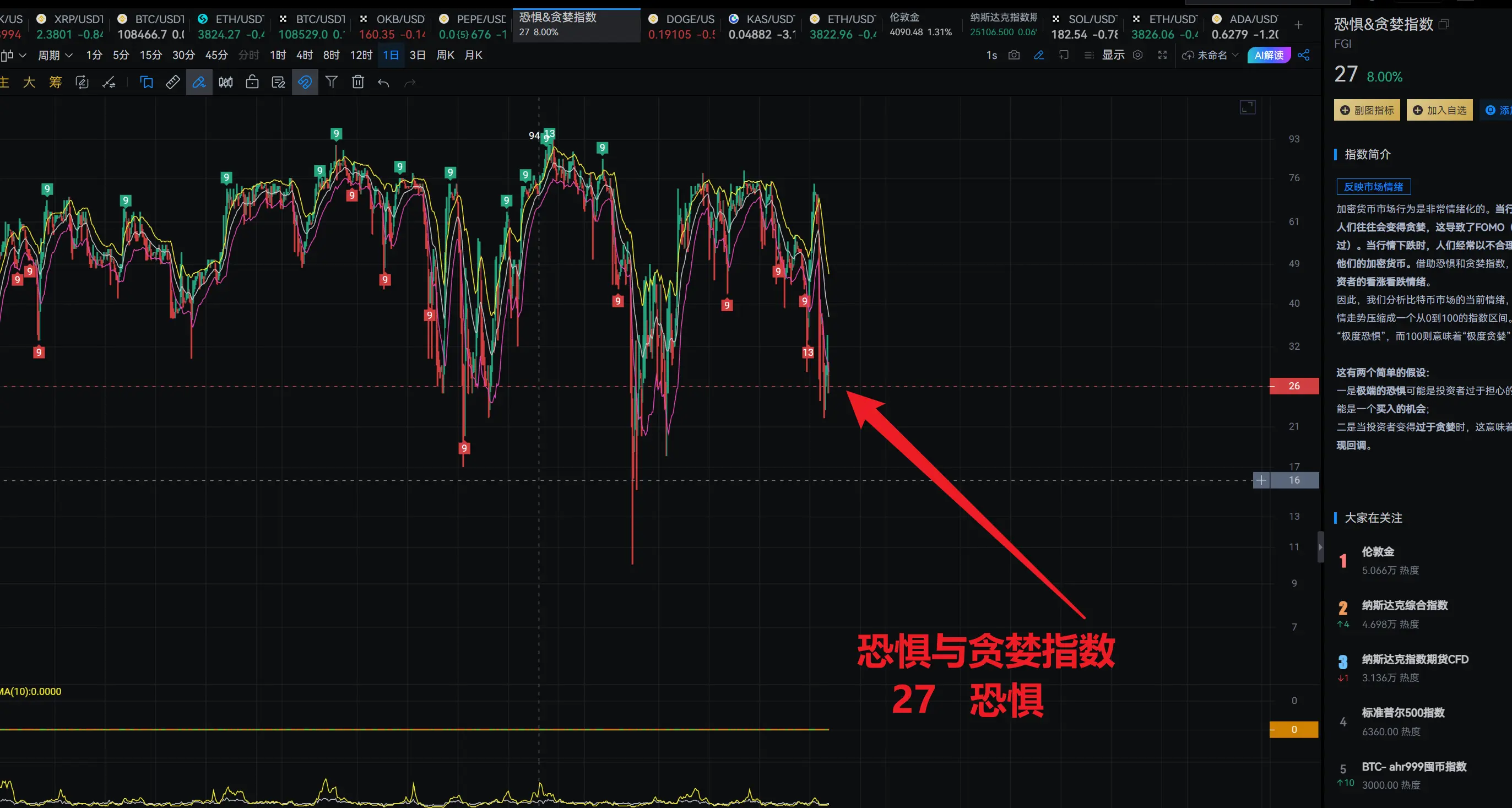Open the bookmark drawings tool

(x=147, y=83)
